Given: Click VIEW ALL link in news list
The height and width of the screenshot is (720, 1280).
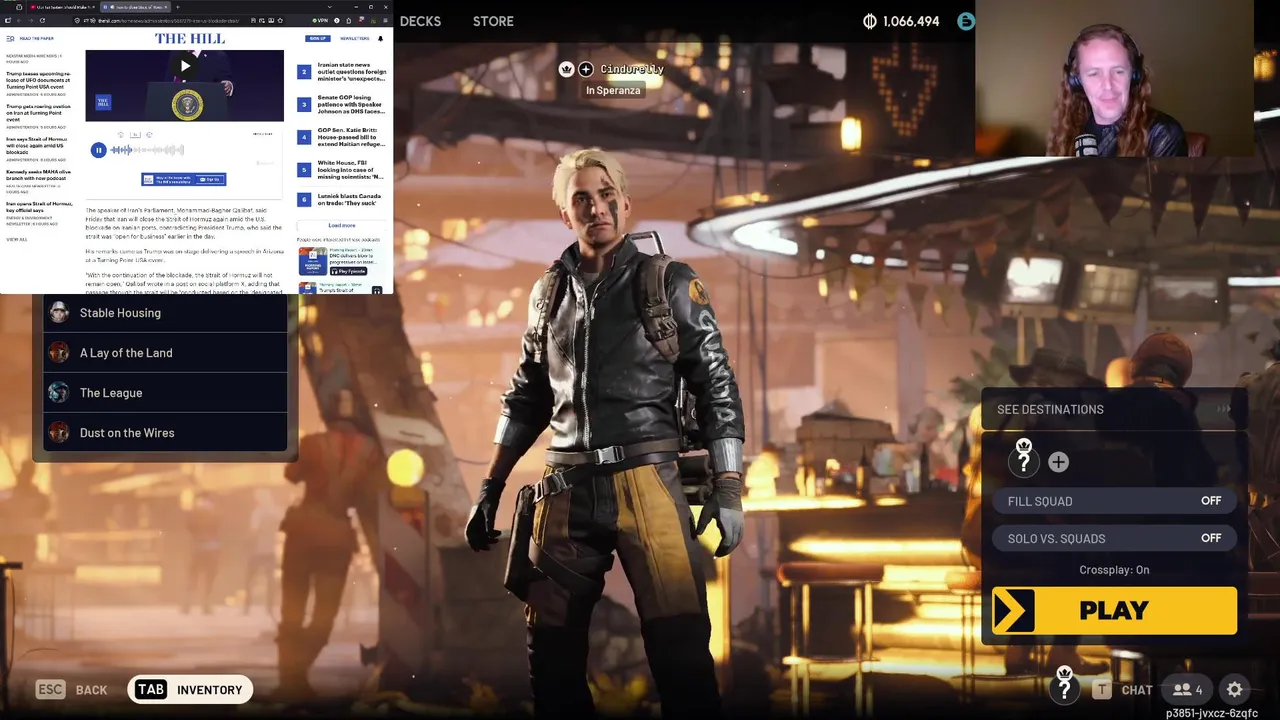Looking at the screenshot, I should click(x=16, y=239).
